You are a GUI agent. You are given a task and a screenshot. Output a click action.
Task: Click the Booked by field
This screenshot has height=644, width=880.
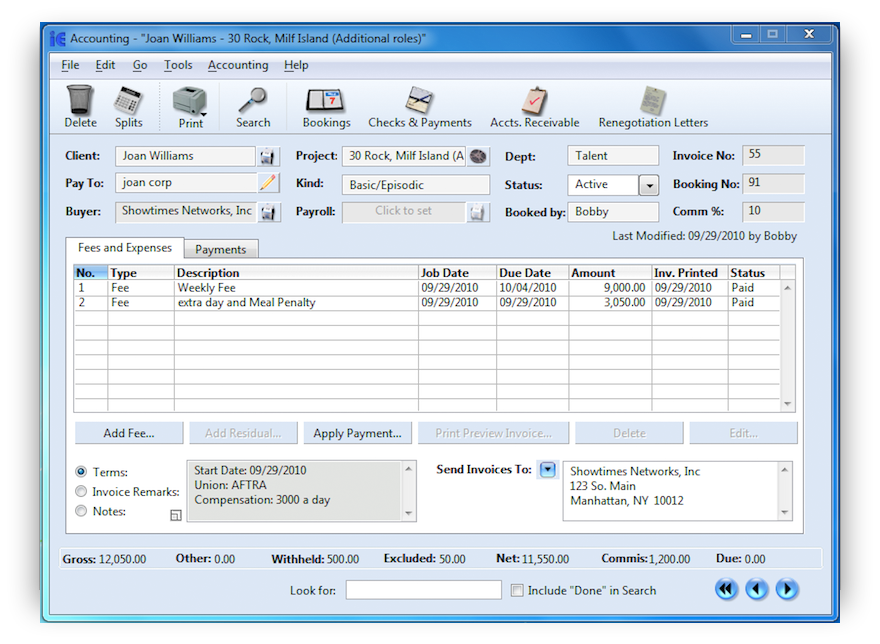click(613, 212)
